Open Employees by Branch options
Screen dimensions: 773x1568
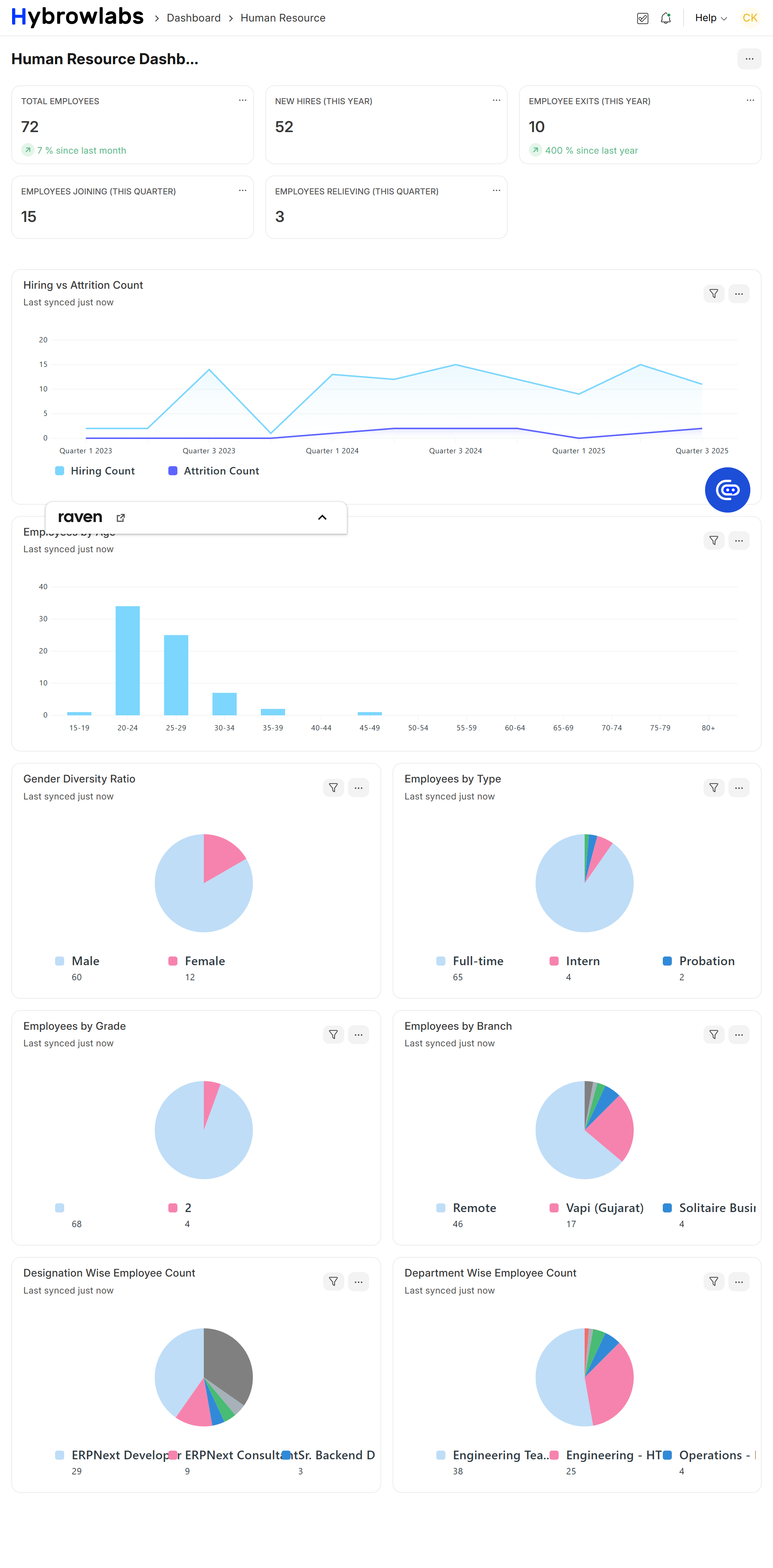coord(739,1035)
